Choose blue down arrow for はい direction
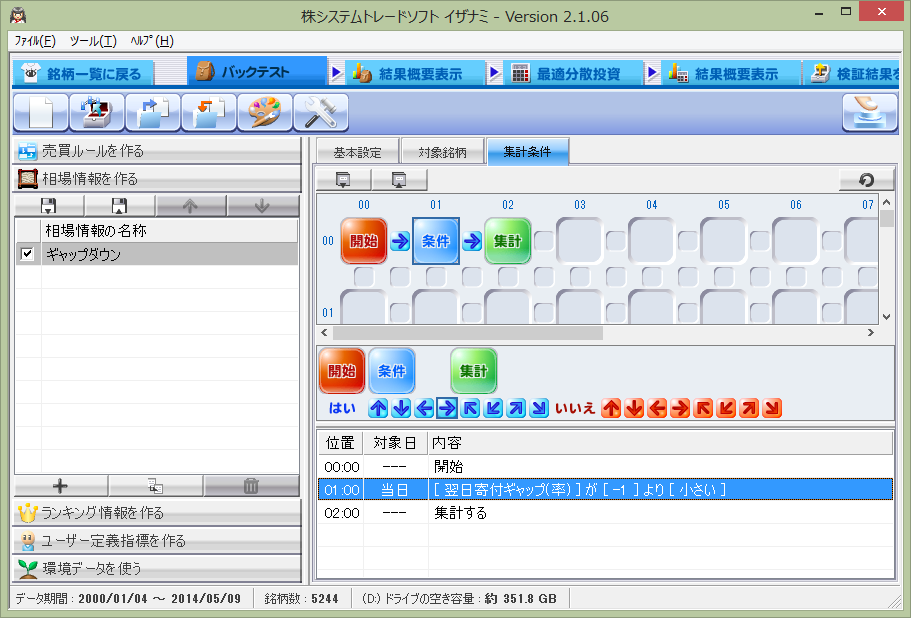911x618 pixels. pos(401,408)
